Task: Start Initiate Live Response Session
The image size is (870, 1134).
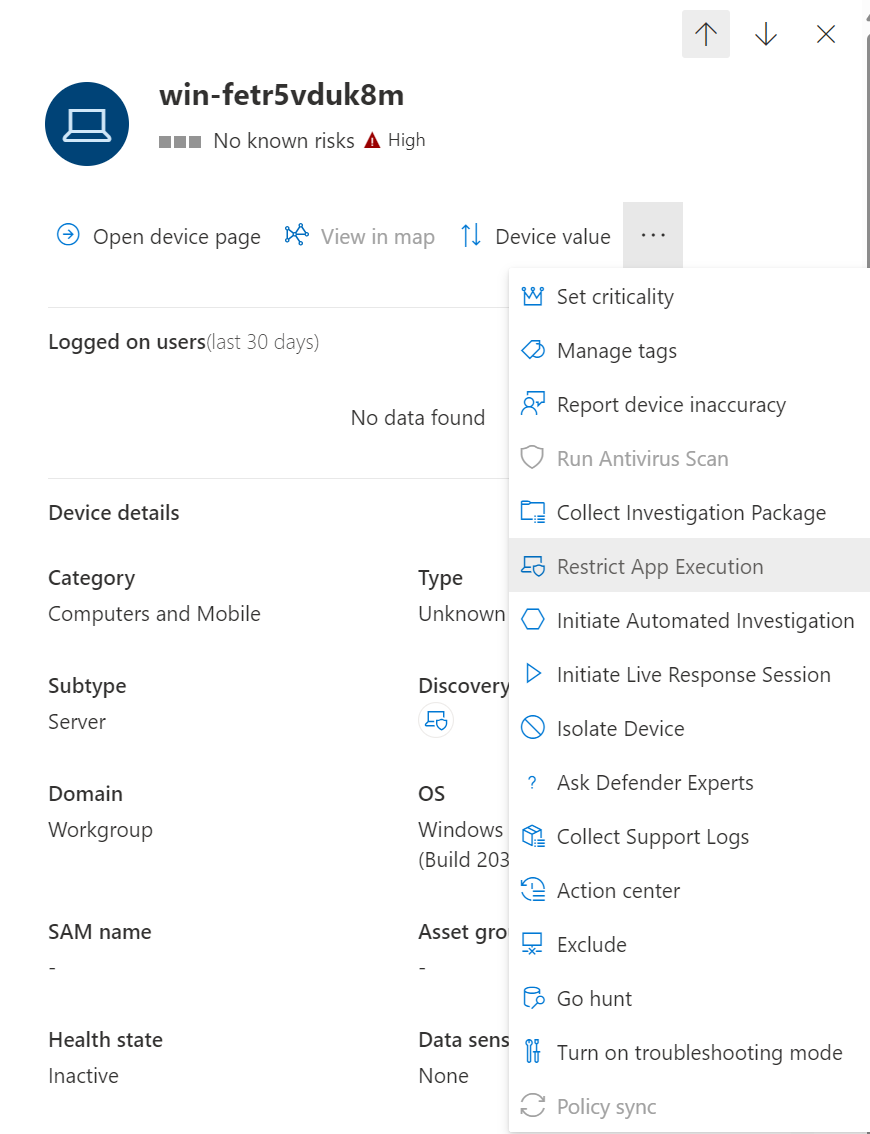Action: [693, 675]
